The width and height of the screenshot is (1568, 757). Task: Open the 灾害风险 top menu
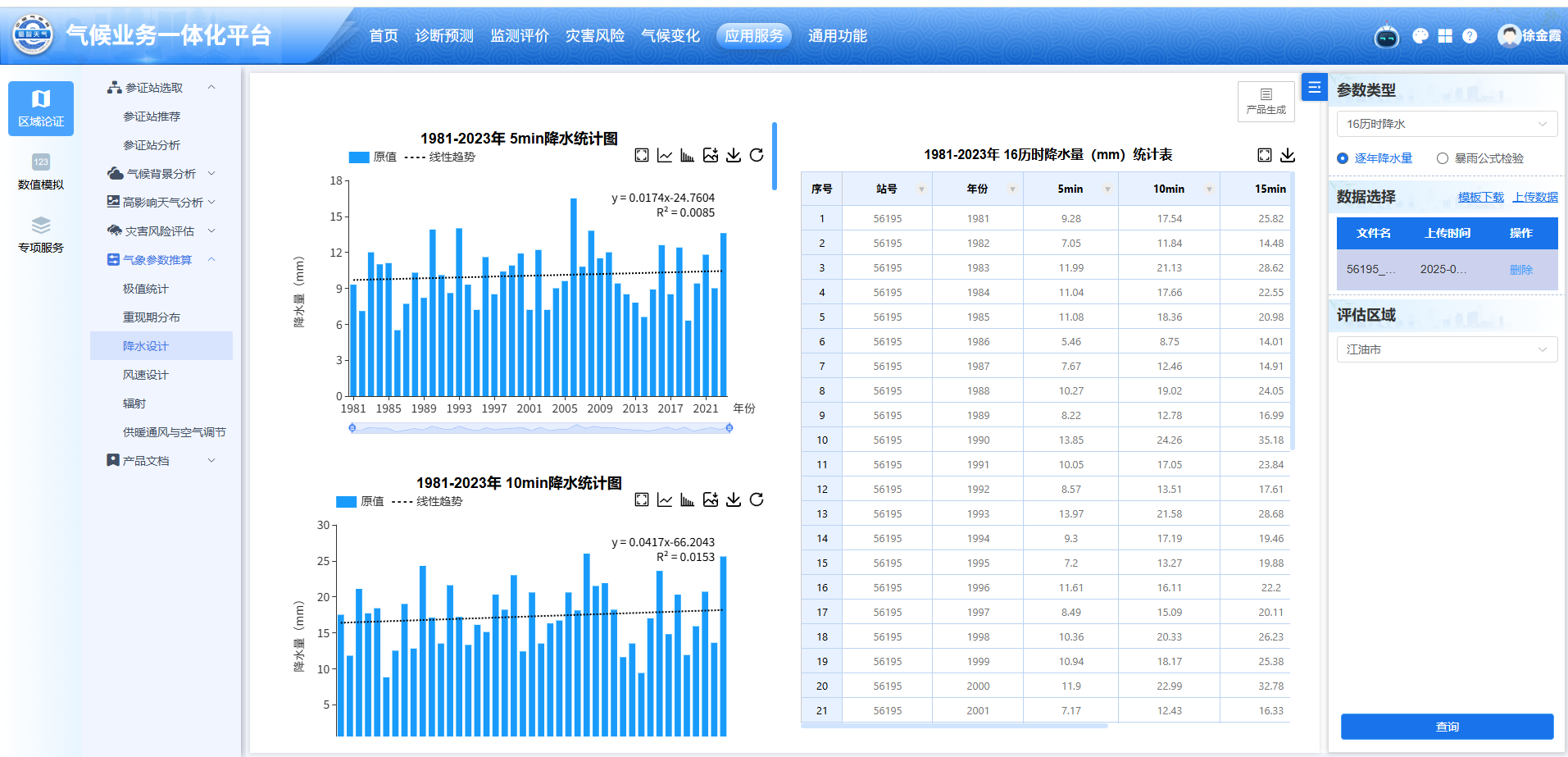595,36
